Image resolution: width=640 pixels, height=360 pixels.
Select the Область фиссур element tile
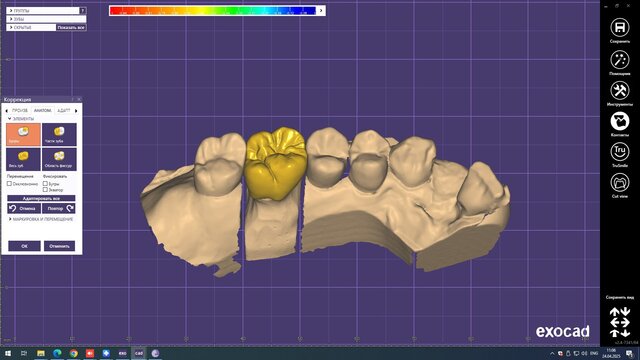pos(59,159)
